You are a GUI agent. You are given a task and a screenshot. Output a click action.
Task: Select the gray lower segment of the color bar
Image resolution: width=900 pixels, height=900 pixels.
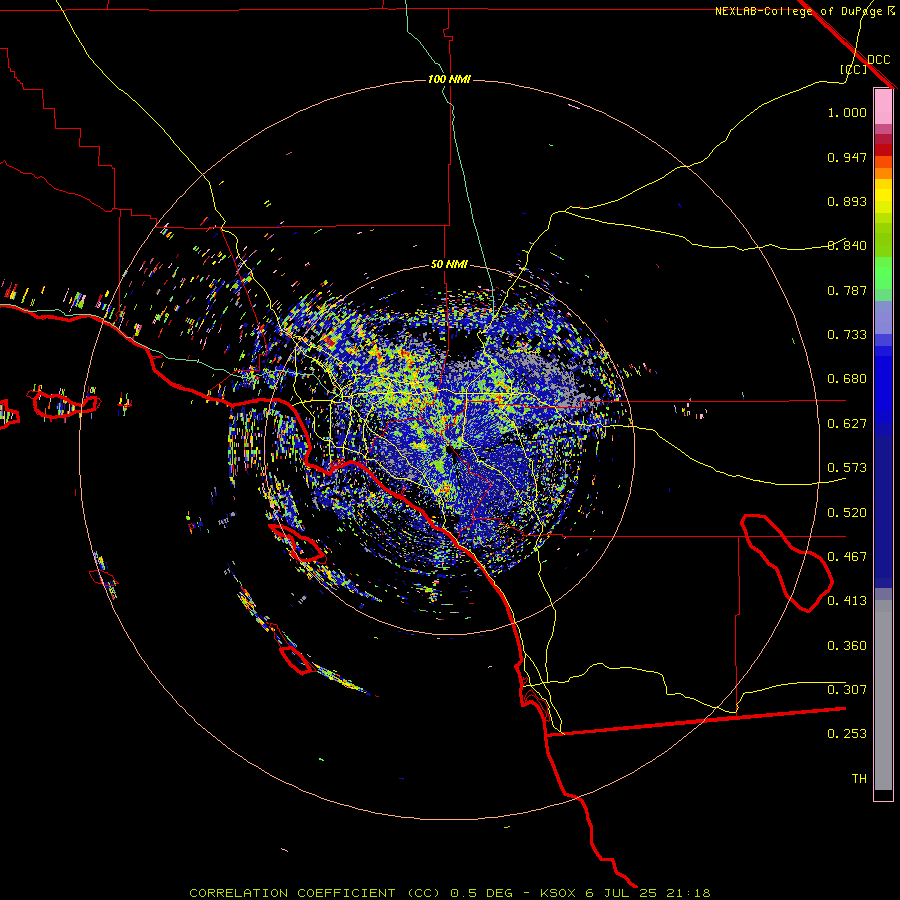tap(883, 695)
